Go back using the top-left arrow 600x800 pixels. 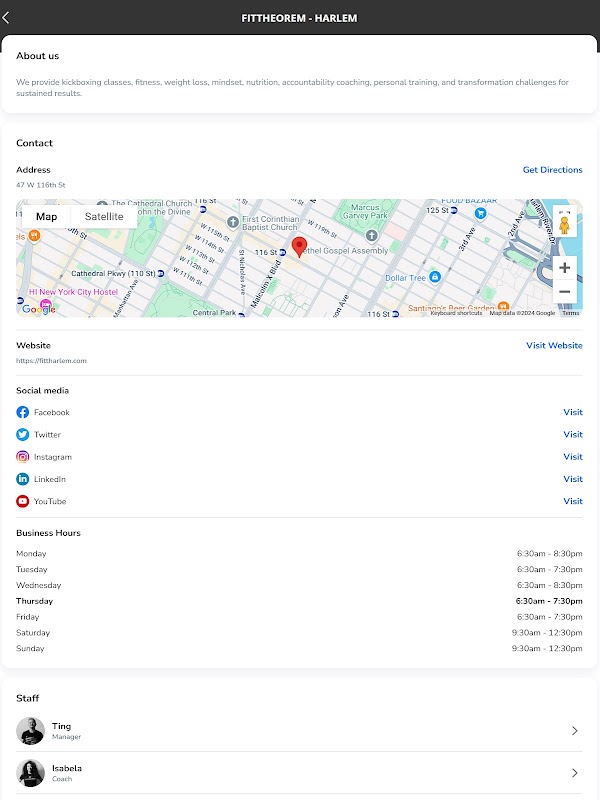(x=6, y=18)
